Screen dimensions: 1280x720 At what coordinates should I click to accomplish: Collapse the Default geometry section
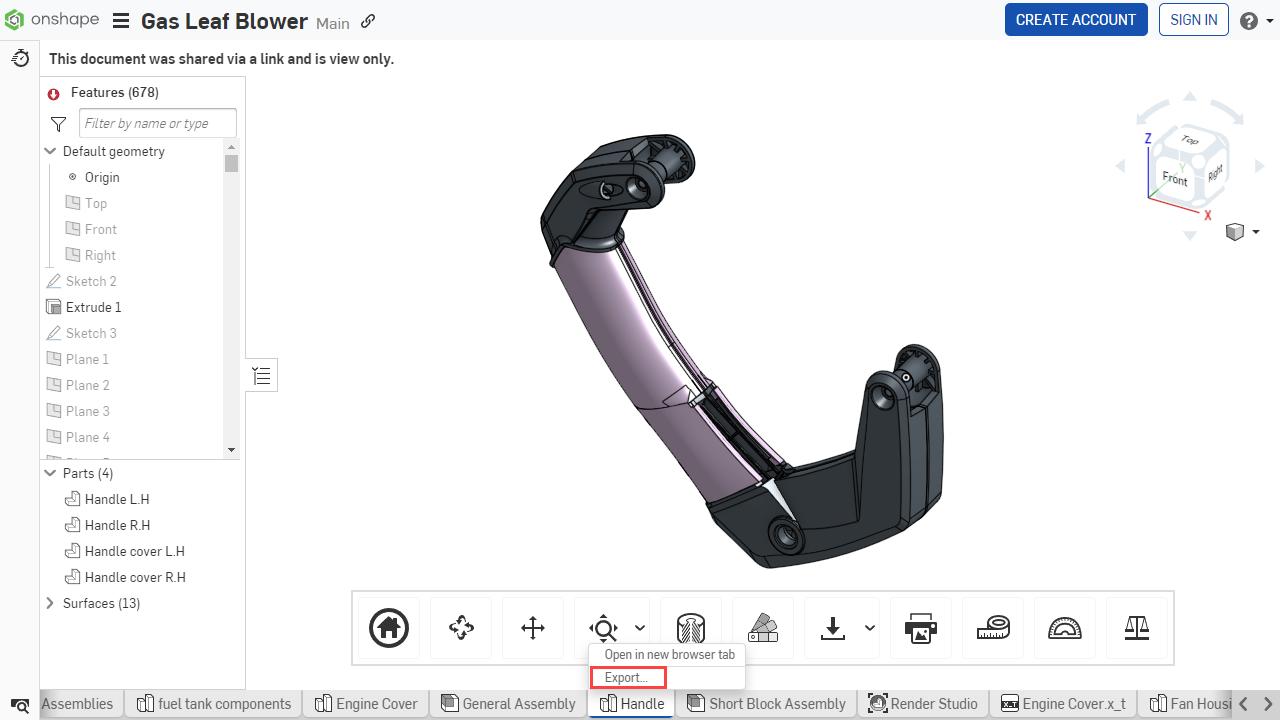point(50,151)
